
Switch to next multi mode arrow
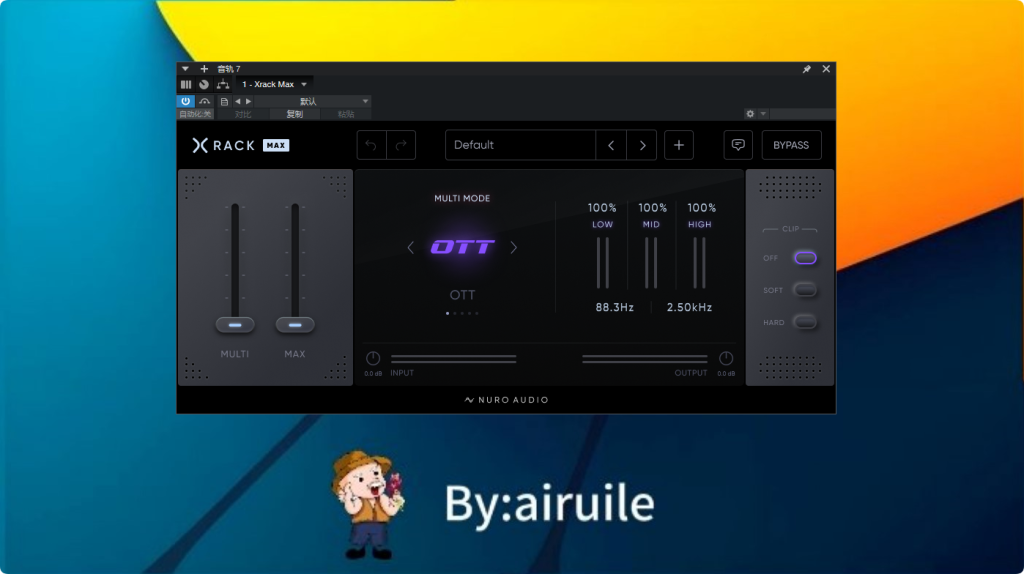(514, 247)
